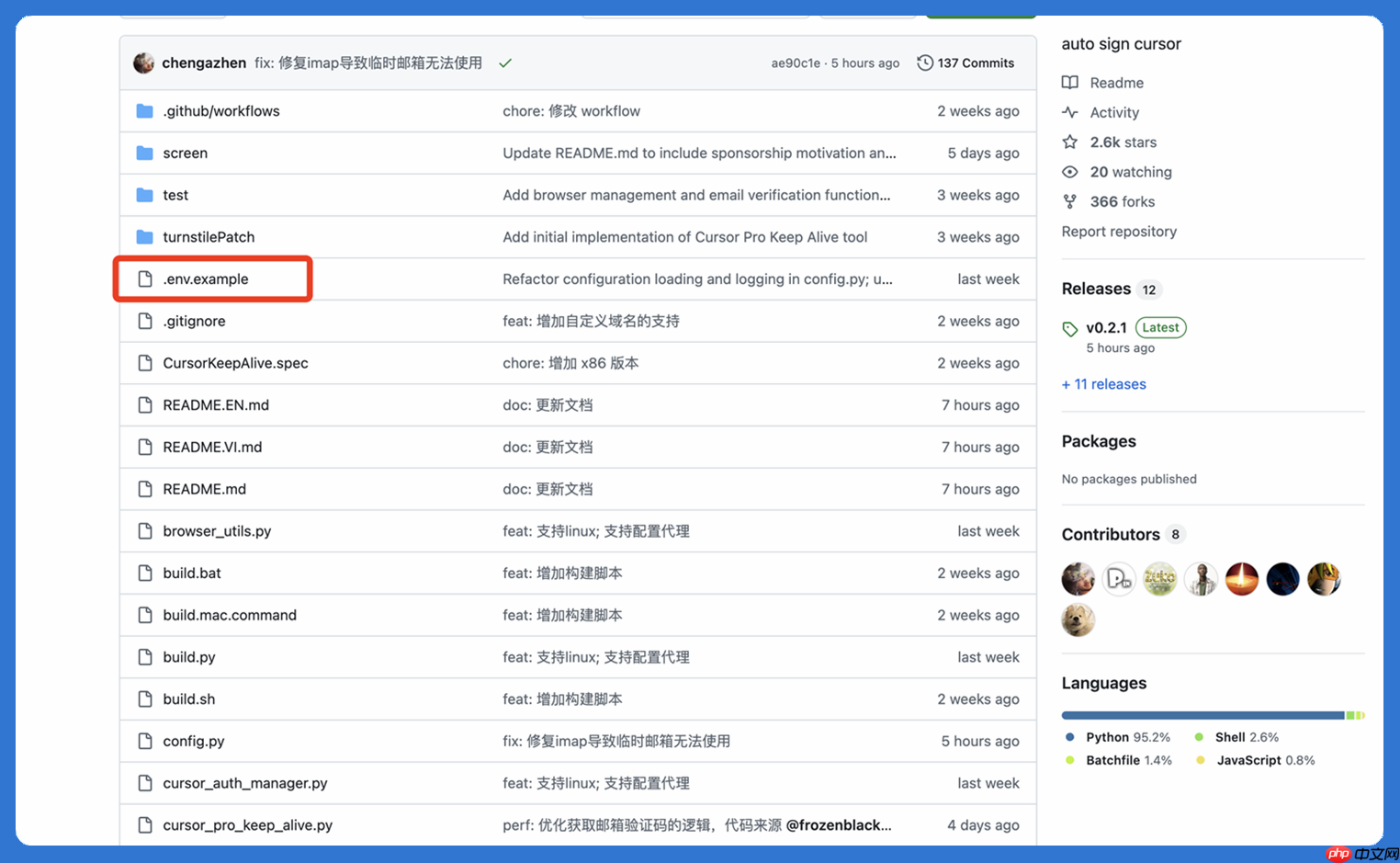The image size is (1400, 863).
Task: Click the Shell 2.6% language entry
Action: (1236, 737)
